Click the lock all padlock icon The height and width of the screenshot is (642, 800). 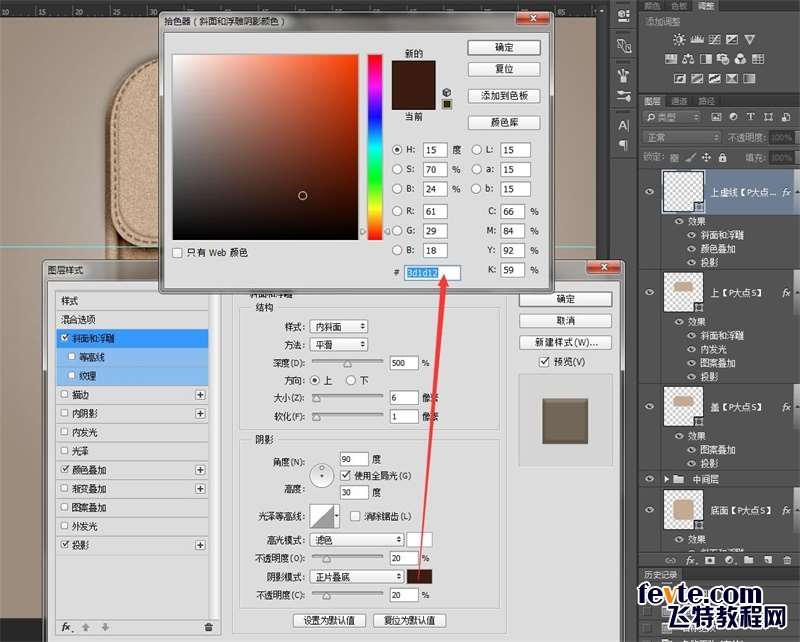click(722, 158)
